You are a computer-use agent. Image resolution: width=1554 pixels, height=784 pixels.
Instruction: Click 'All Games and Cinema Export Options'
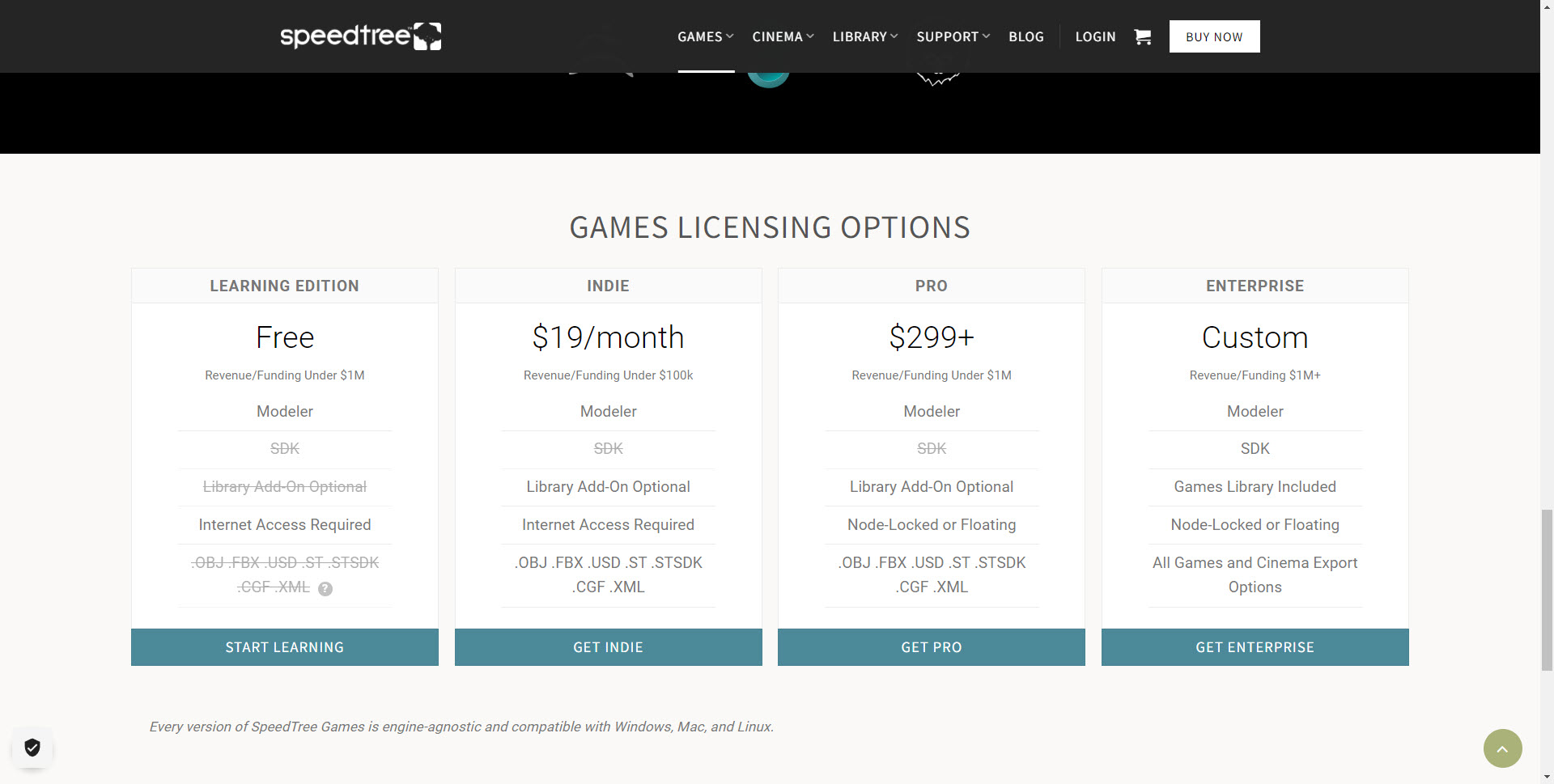coord(1255,574)
